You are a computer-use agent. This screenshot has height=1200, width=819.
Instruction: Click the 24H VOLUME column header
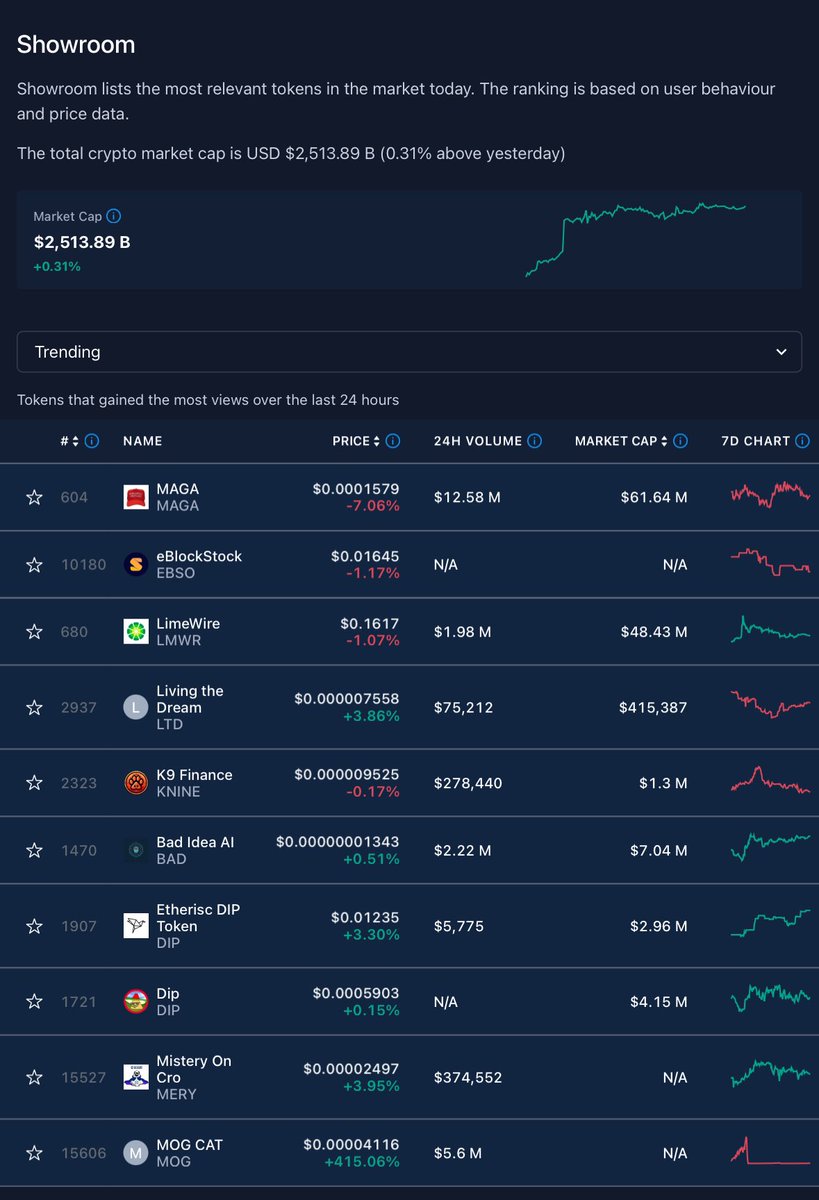[478, 441]
